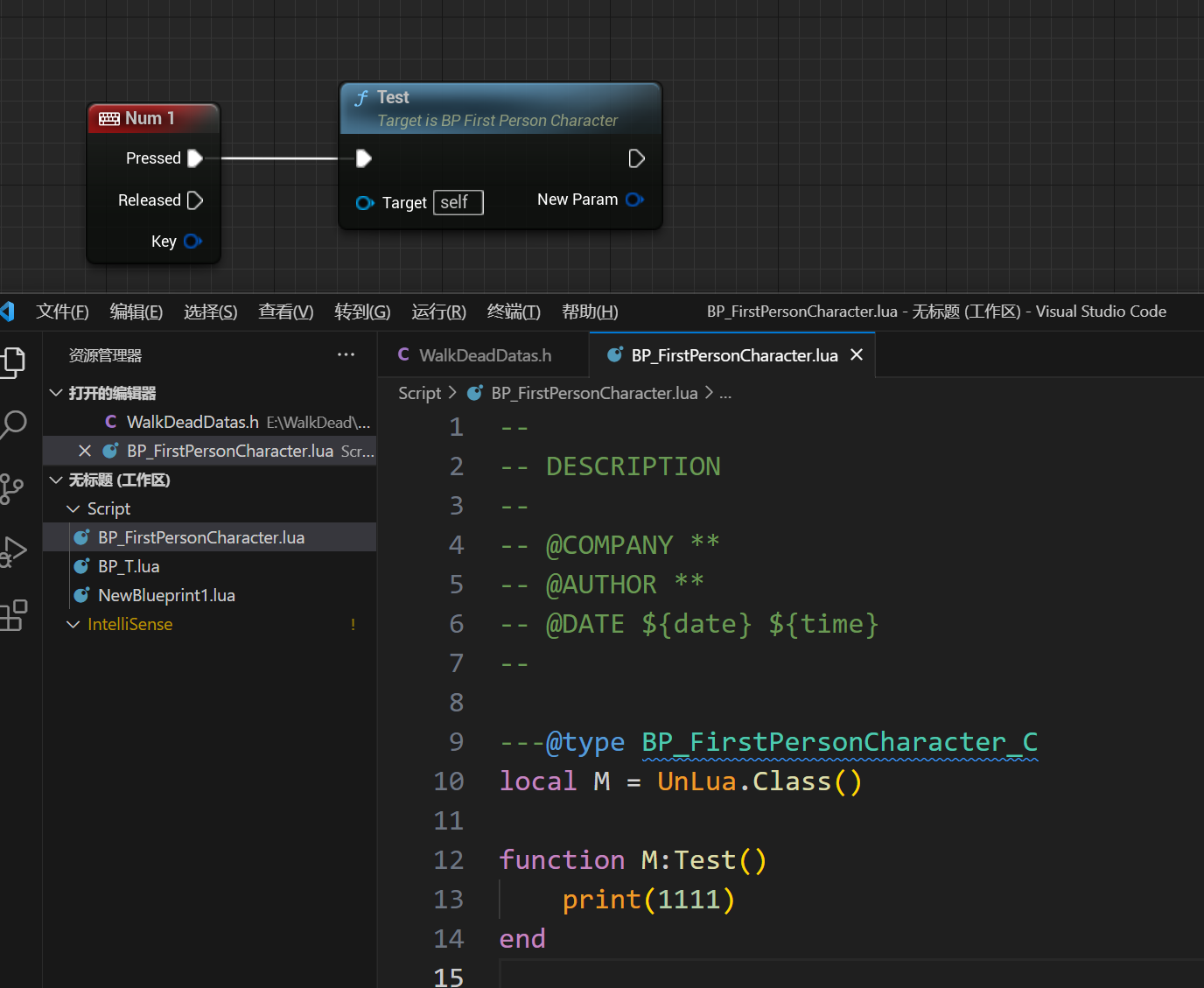This screenshot has height=988, width=1204.
Task: Close the BP_FirstPersonCharacter.lua tab
Action: [857, 354]
